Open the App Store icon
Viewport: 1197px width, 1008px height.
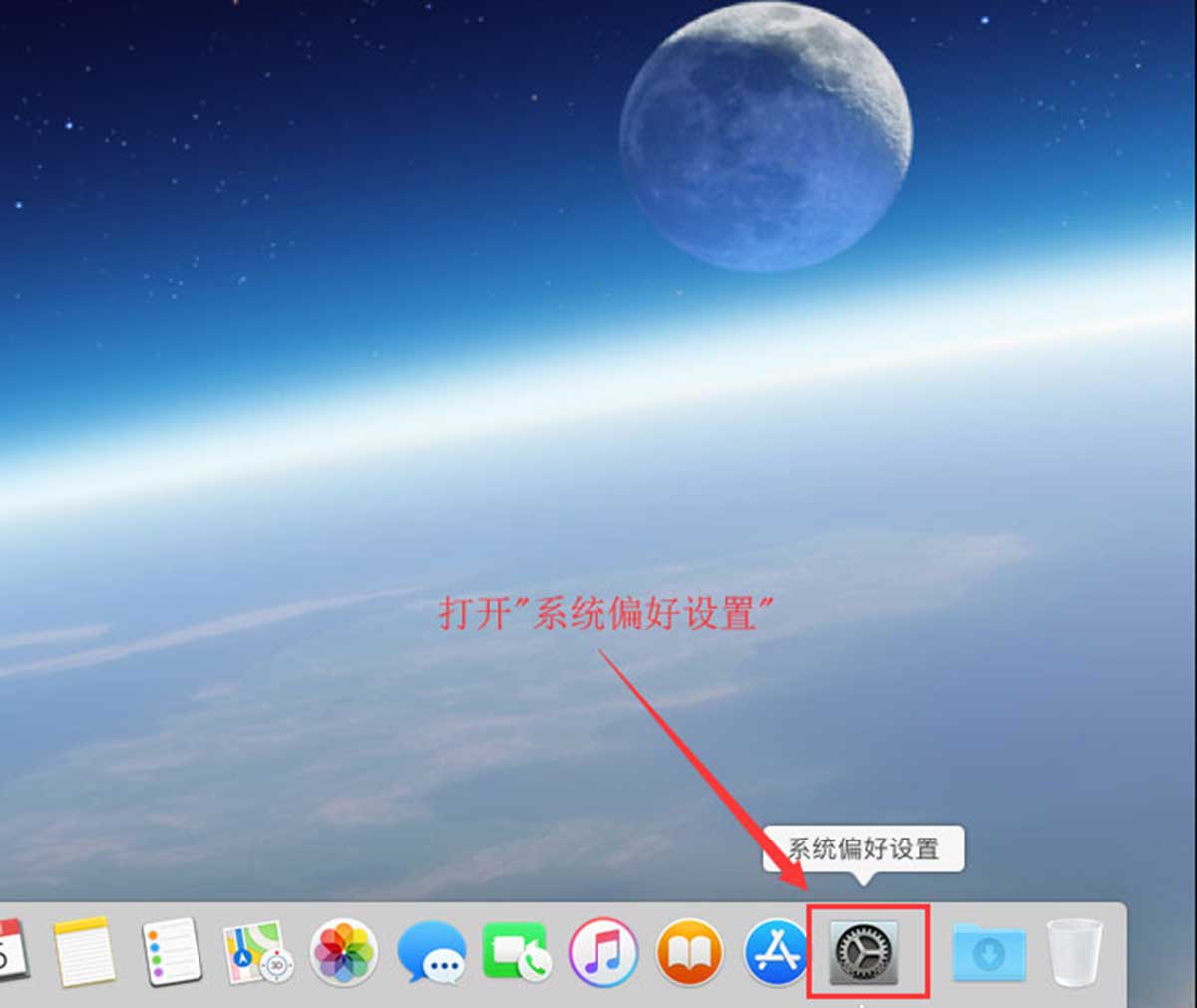pos(776,952)
